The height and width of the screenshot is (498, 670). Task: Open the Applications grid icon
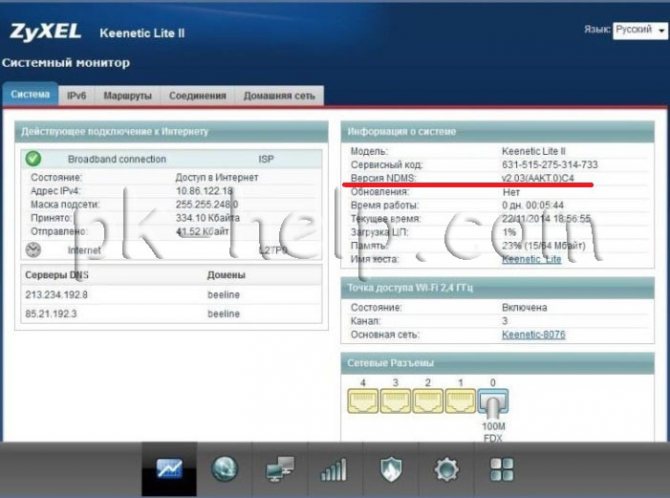[502, 469]
